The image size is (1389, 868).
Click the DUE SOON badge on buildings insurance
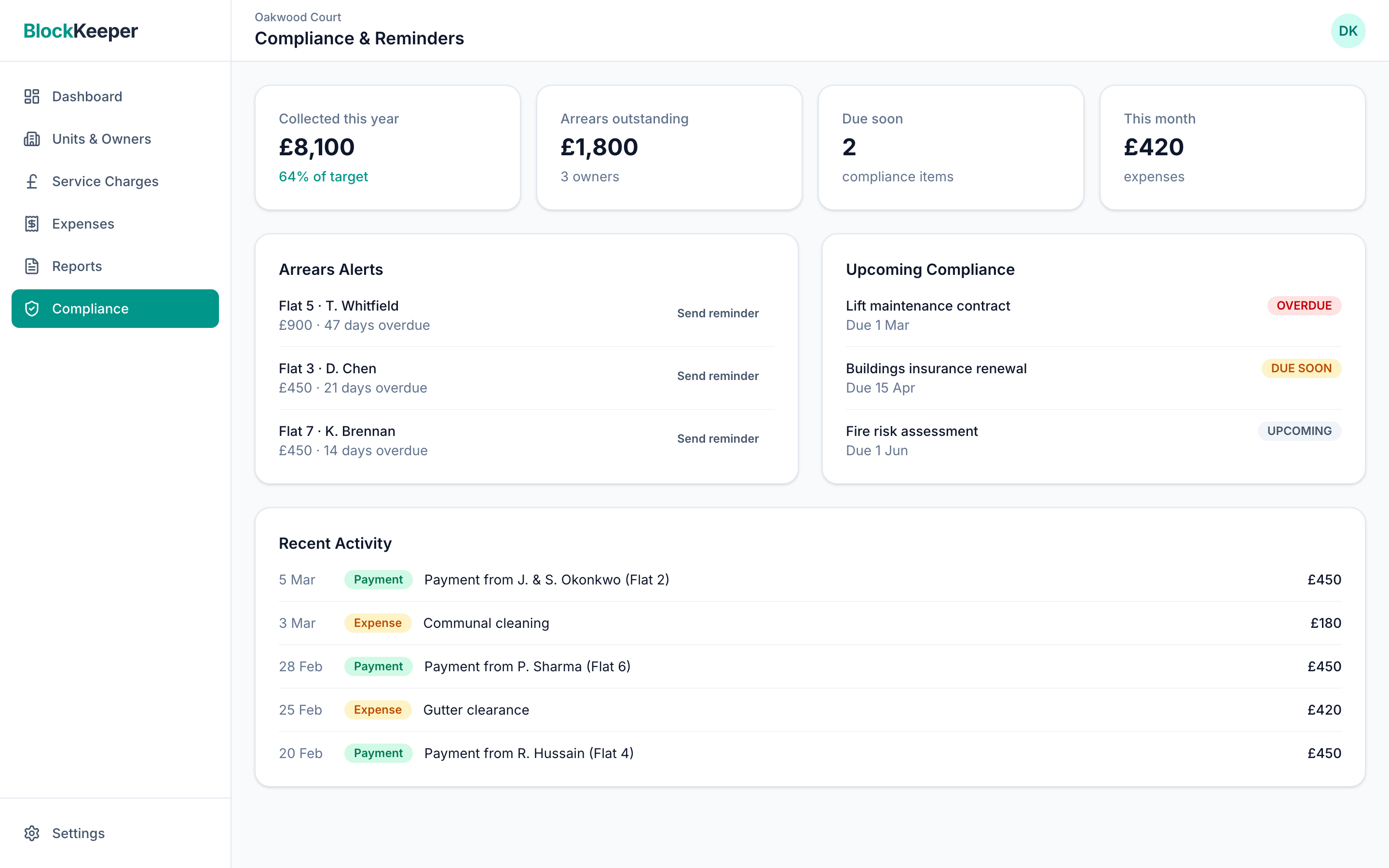1301,368
